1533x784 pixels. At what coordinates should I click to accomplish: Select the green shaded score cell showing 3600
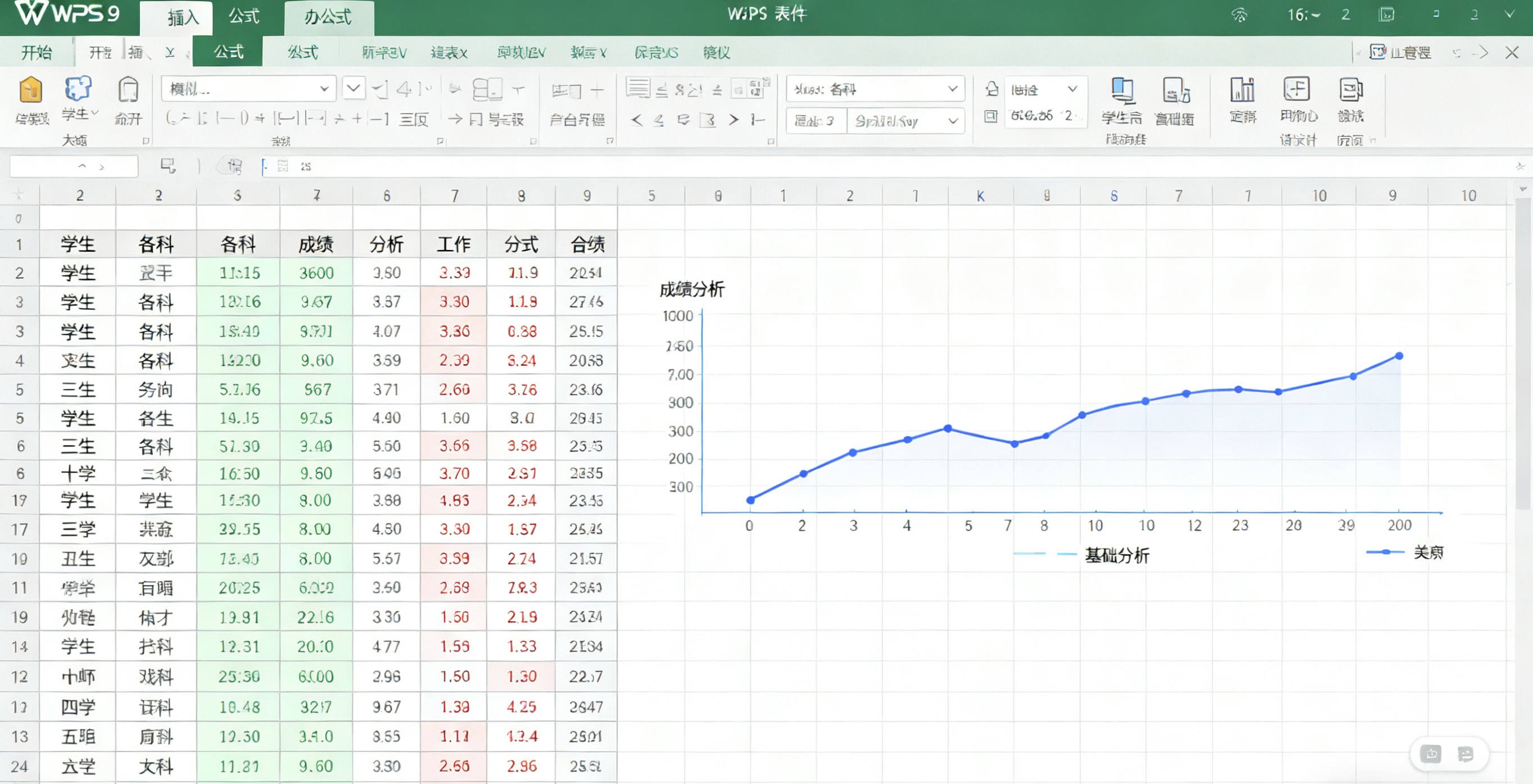(316, 273)
